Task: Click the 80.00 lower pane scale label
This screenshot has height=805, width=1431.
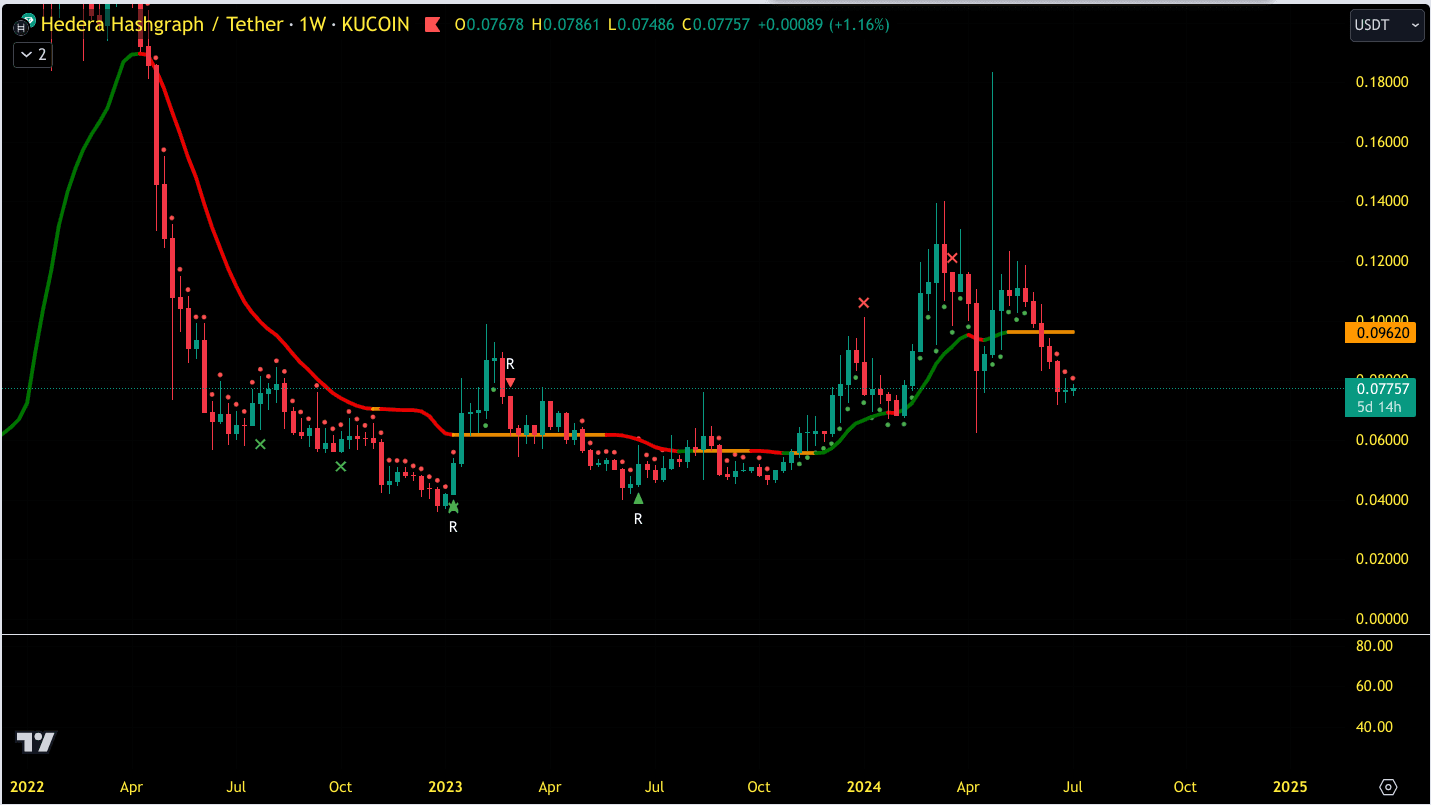Action: click(x=1374, y=646)
